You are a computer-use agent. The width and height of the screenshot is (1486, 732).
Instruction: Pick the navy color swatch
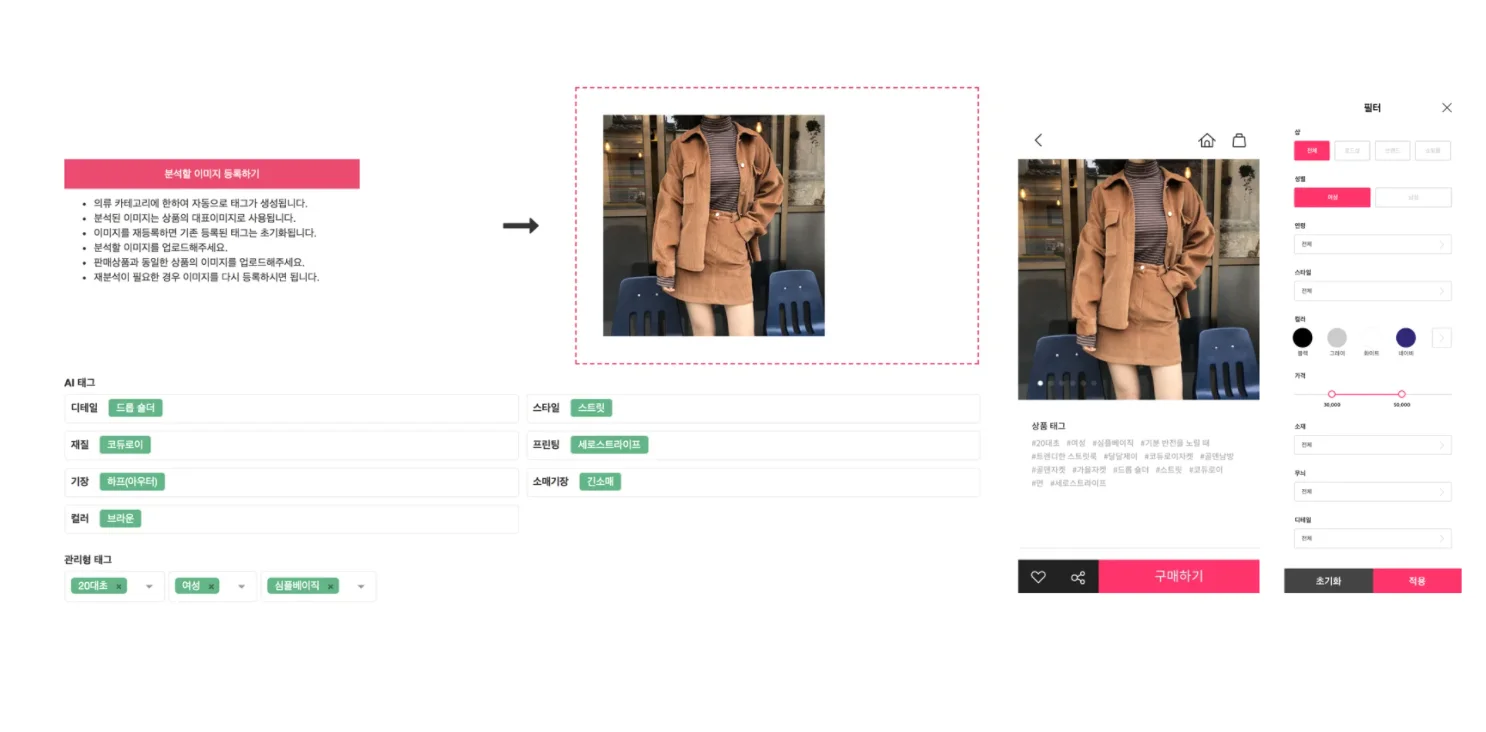(1405, 338)
